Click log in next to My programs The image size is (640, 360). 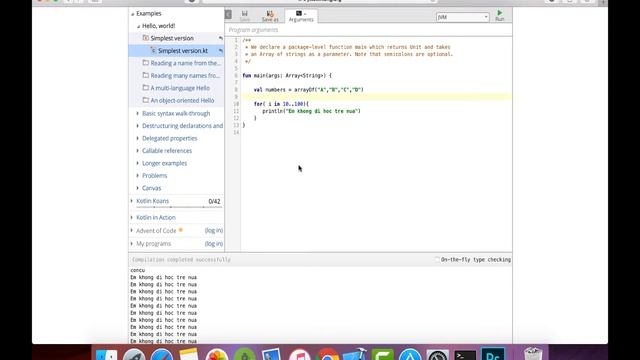[x=213, y=243]
